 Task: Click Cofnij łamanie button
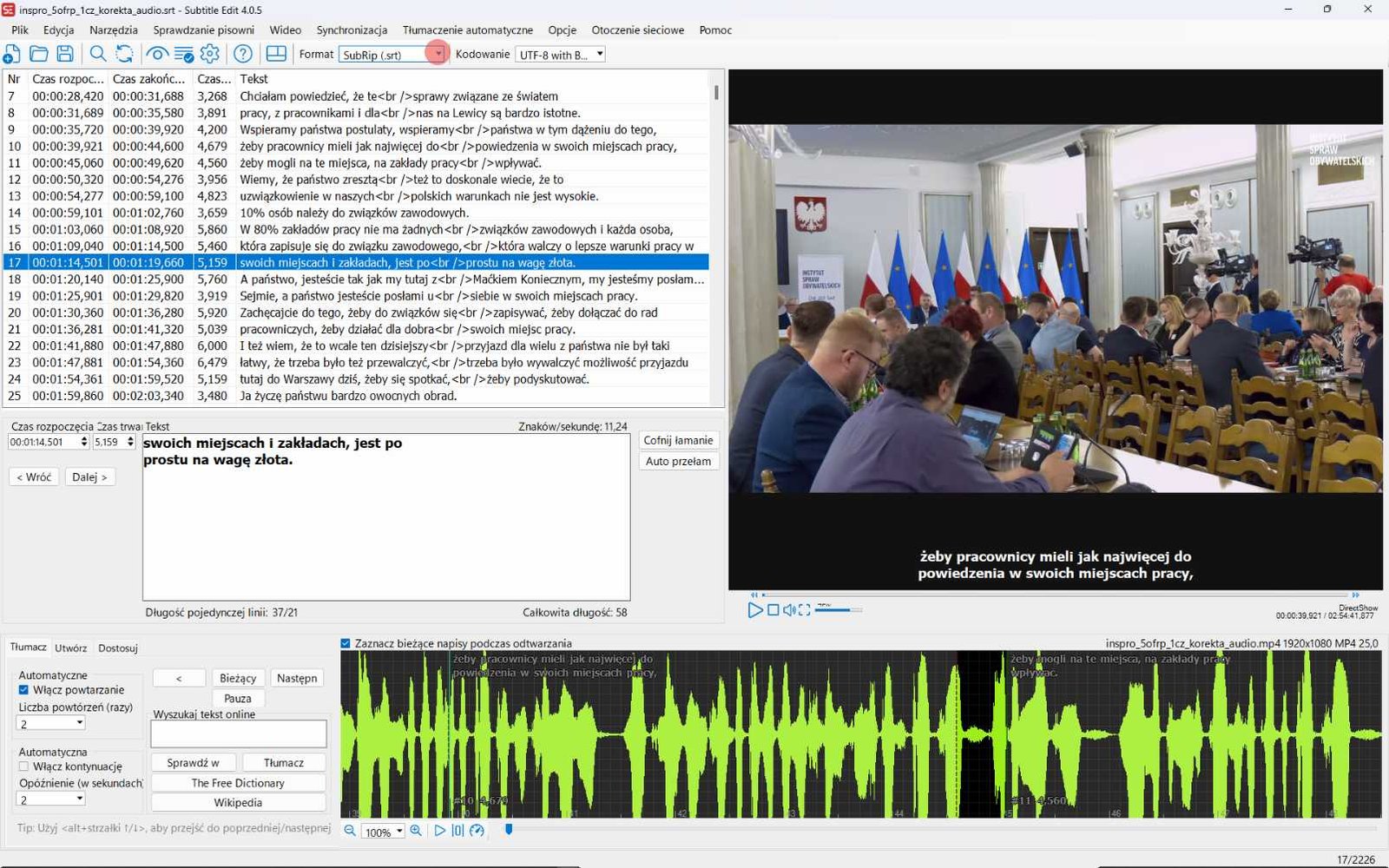pos(678,440)
